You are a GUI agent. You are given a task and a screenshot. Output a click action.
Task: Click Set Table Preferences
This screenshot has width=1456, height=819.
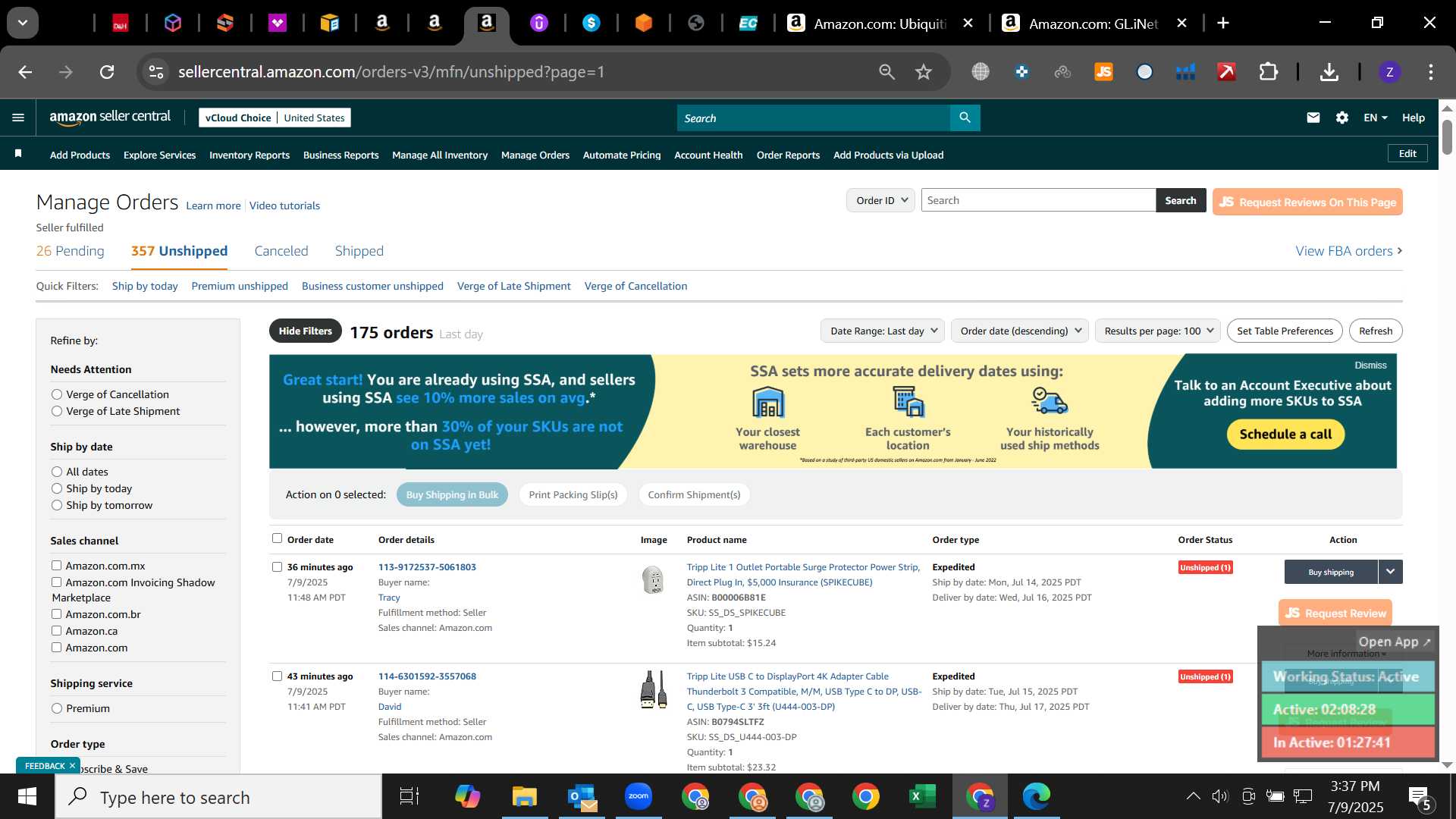point(1285,331)
